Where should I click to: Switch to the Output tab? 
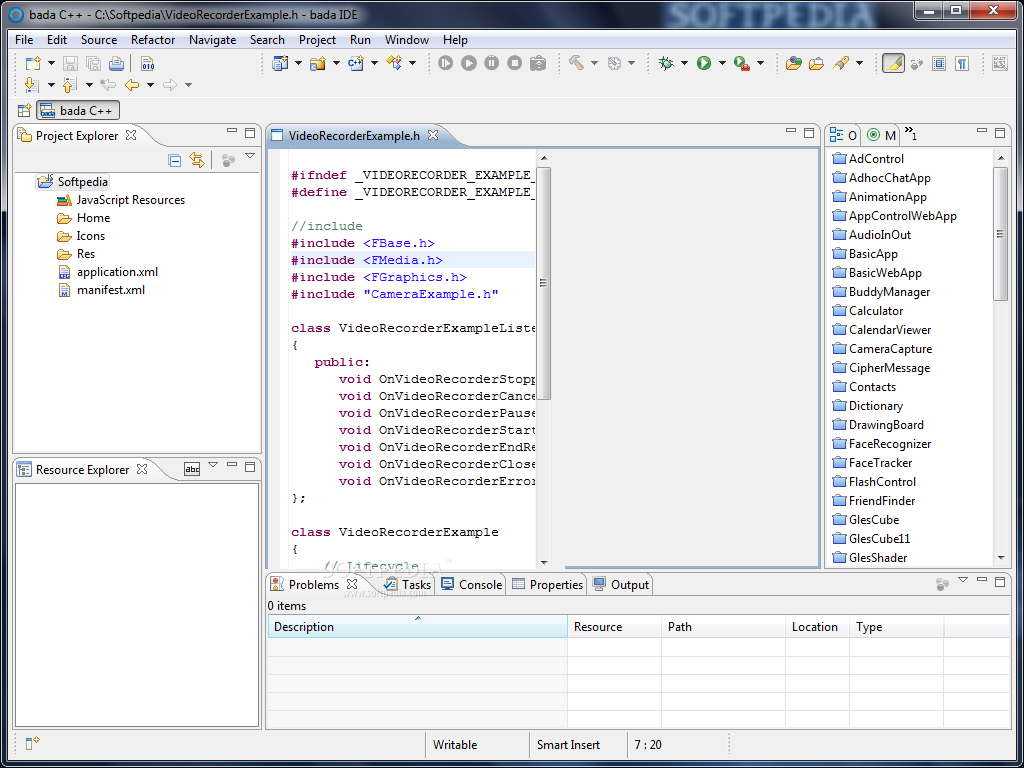tap(621, 584)
